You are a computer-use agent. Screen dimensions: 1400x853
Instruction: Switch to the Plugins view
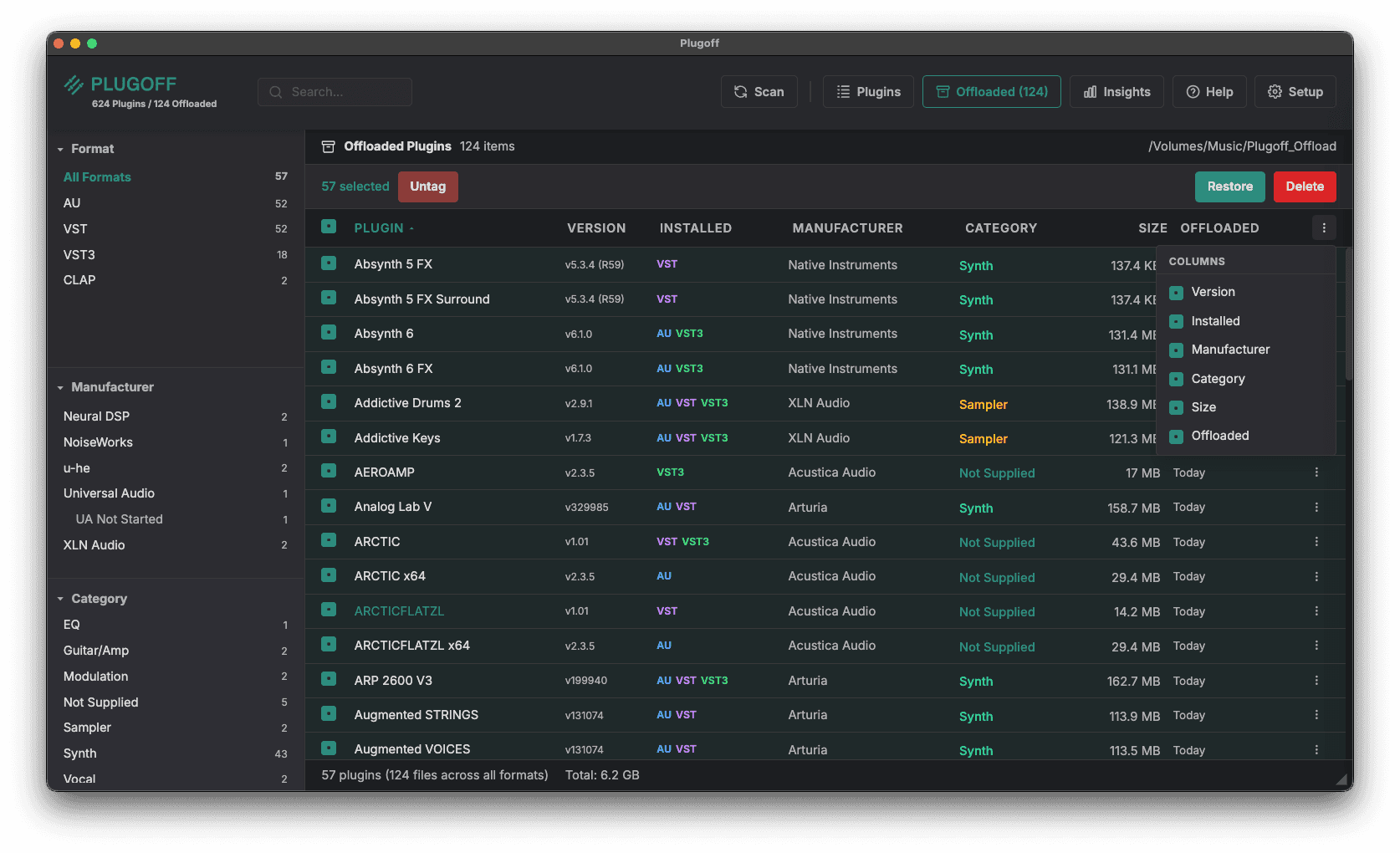click(868, 92)
